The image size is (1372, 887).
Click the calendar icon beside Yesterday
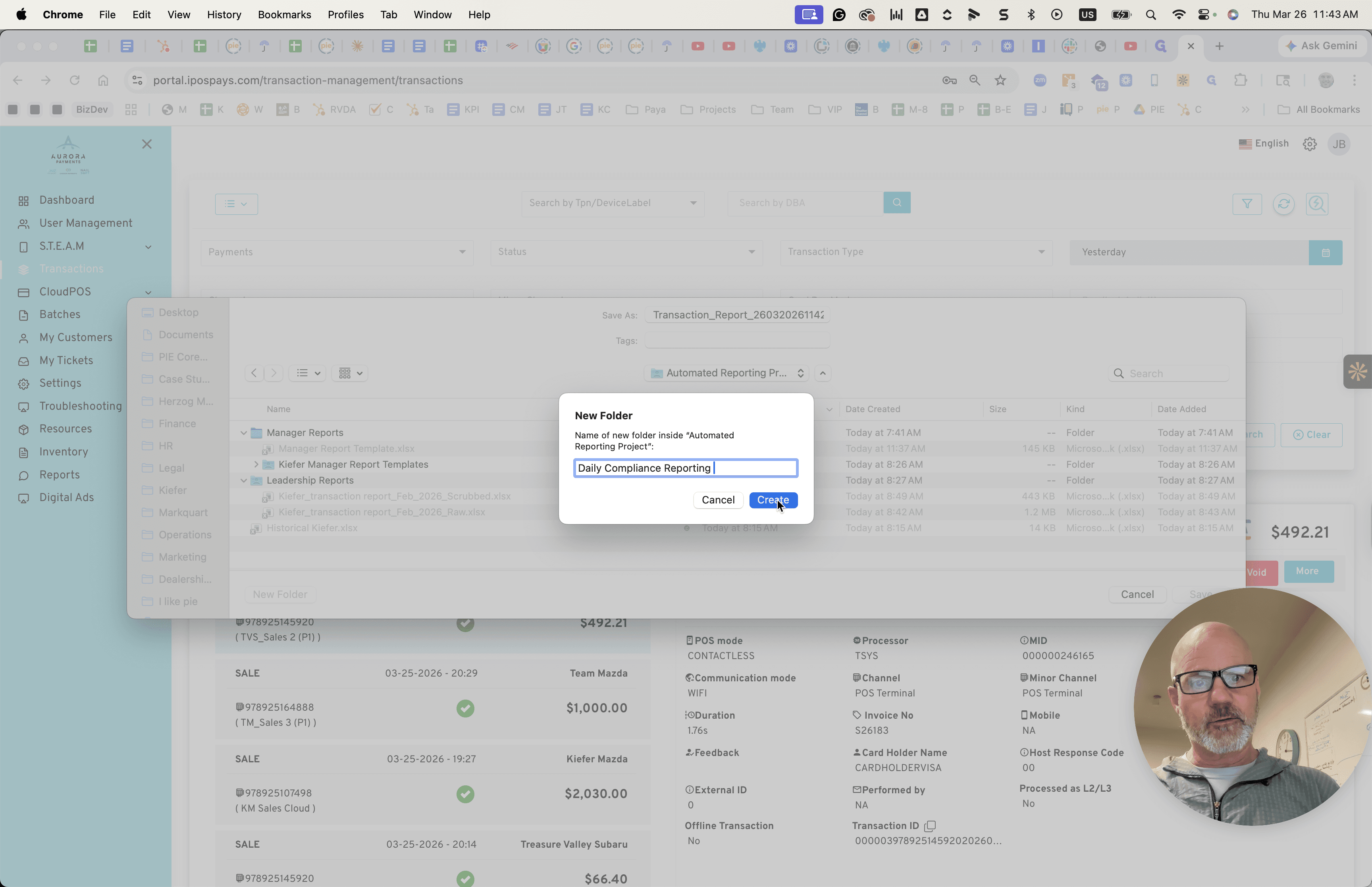click(x=1326, y=252)
